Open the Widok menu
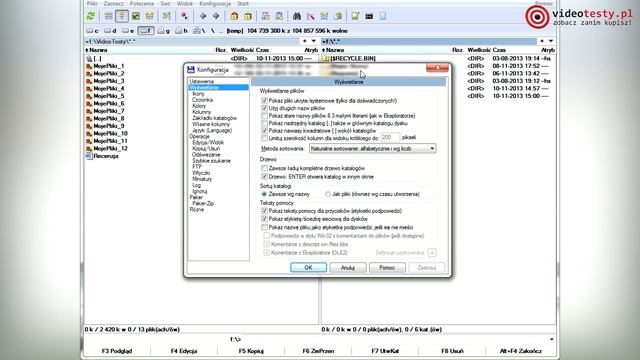Viewport: 640px width, 360px height. click(185, 4)
